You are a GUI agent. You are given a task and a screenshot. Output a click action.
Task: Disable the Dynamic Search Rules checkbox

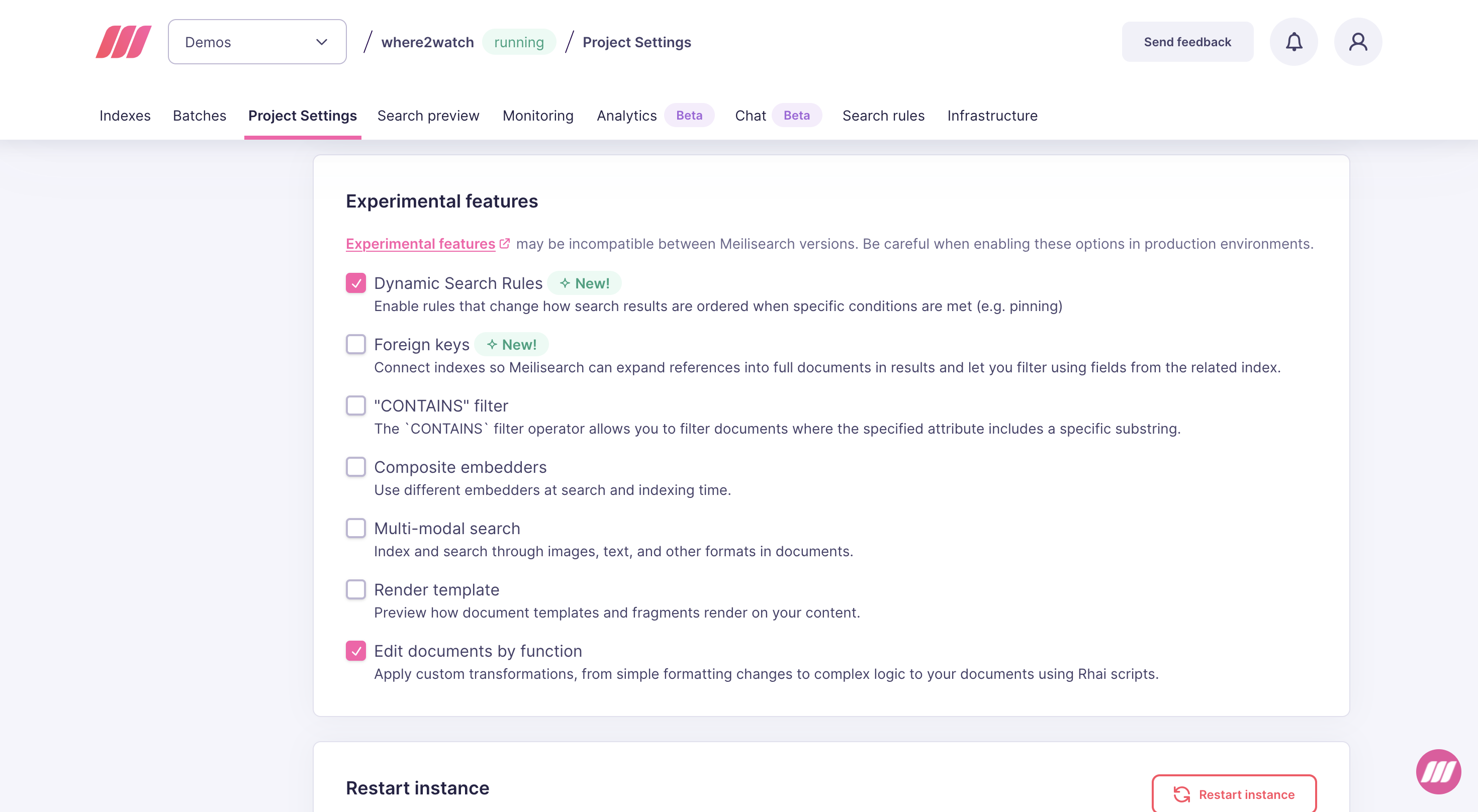click(x=356, y=283)
